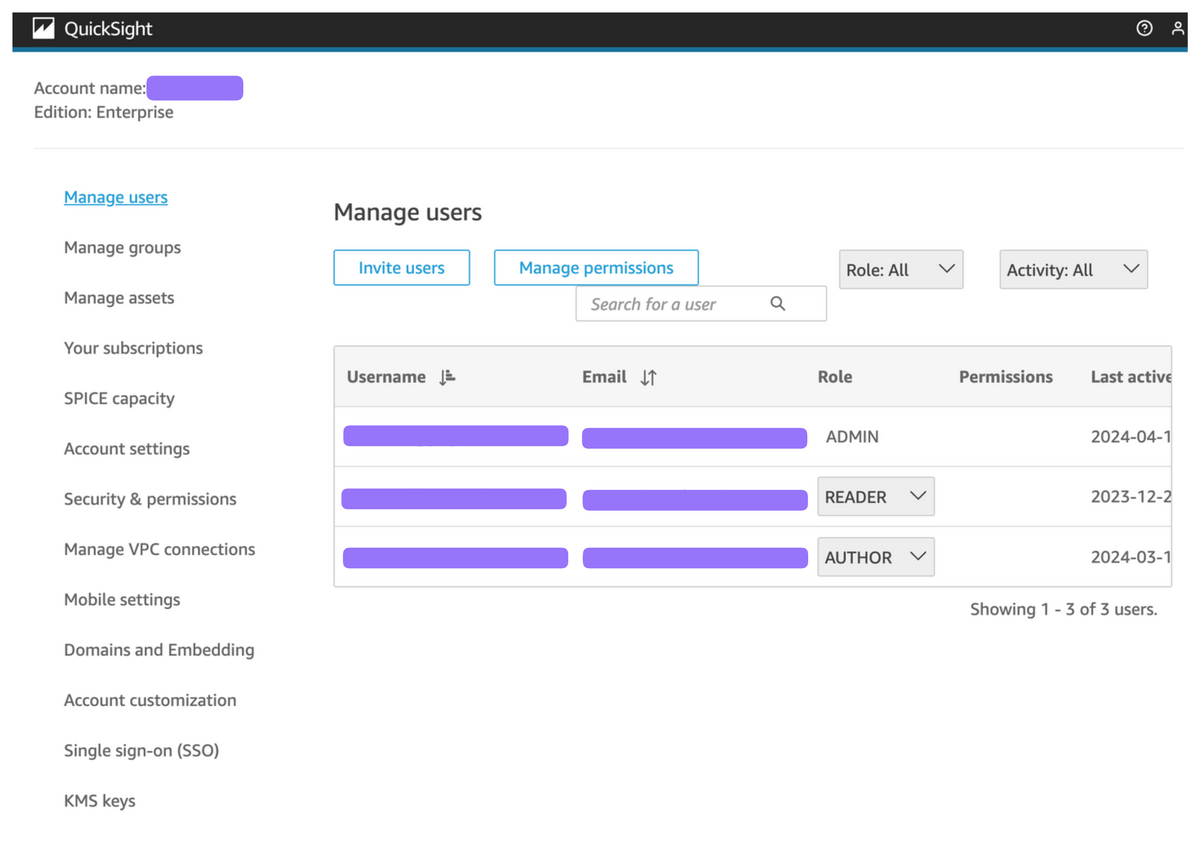1200x849 pixels.
Task: Click the QuickSight logo icon
Action: pos(43,29)
